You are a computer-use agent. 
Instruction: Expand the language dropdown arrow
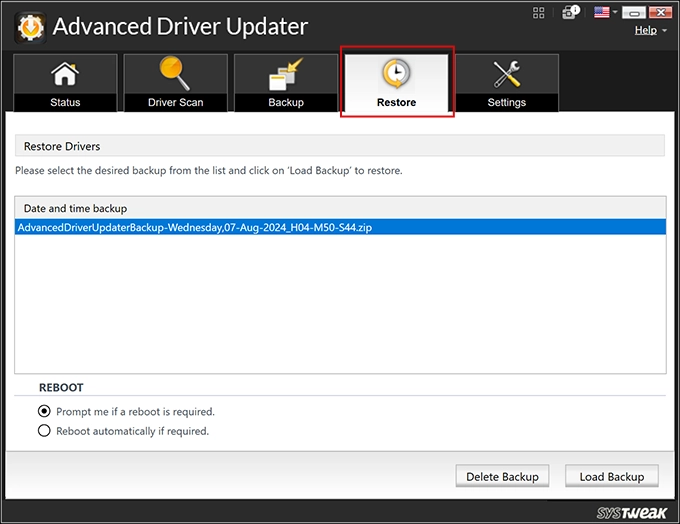point(615,12)
